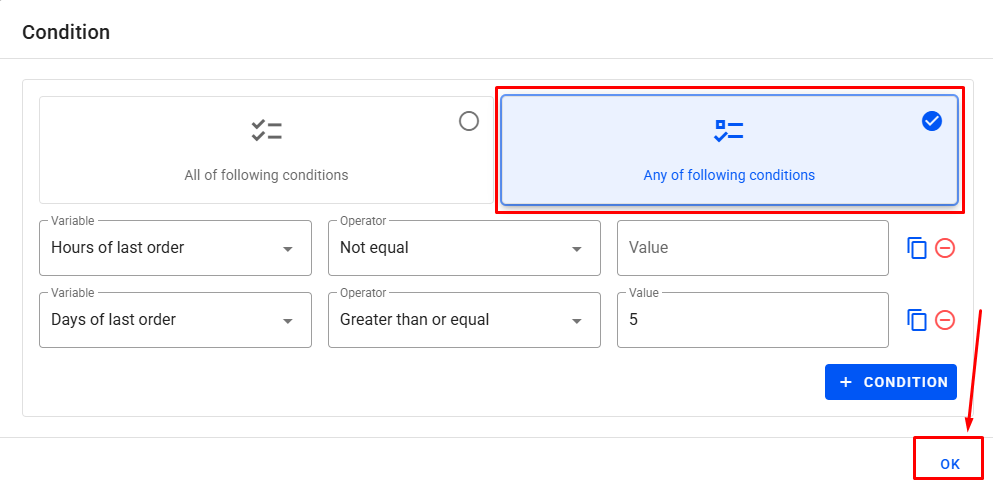Duplicate the Hours of last order condition
The image size is (993, 483).
tap(917, 248)
